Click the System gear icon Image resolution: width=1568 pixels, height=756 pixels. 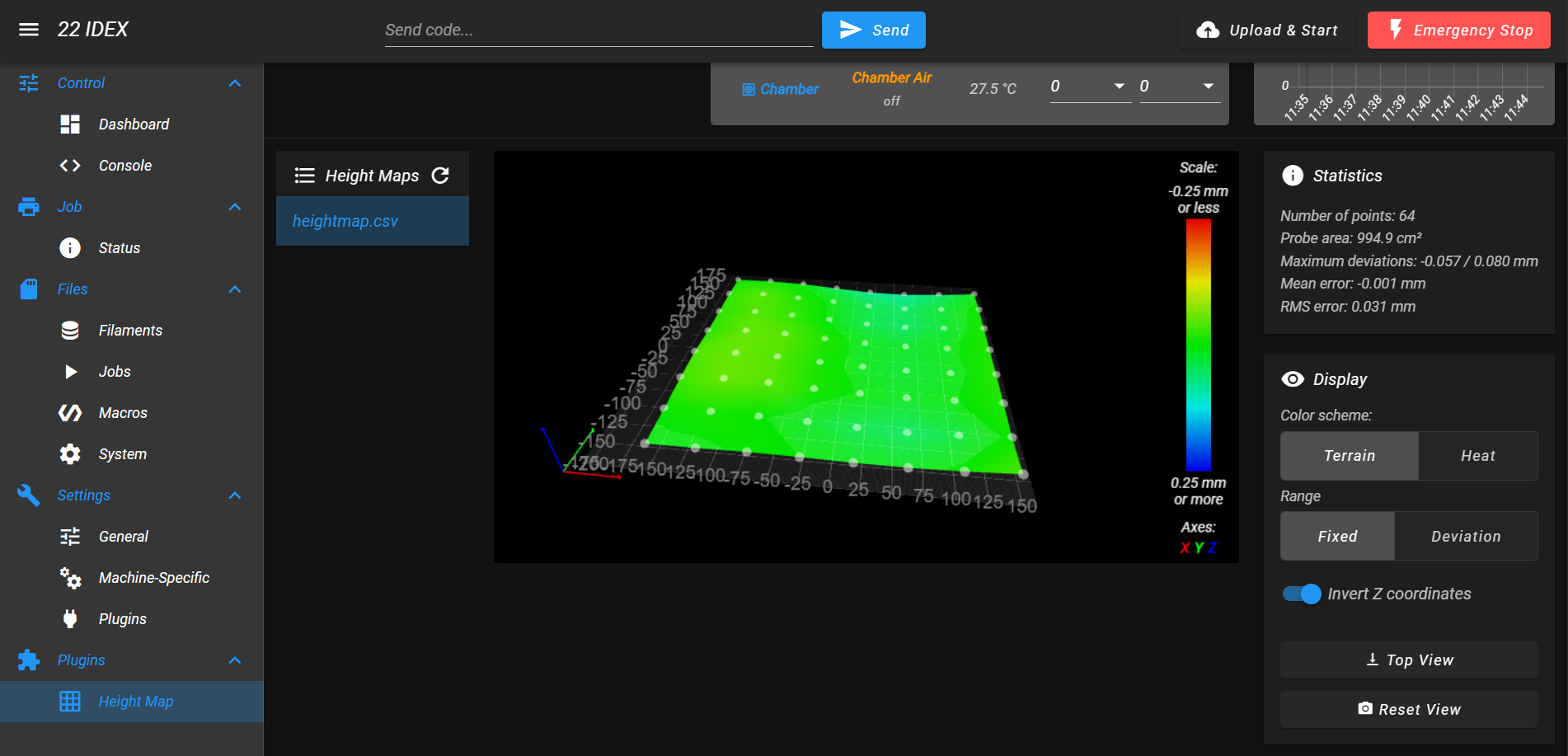[x=70, y=454]
